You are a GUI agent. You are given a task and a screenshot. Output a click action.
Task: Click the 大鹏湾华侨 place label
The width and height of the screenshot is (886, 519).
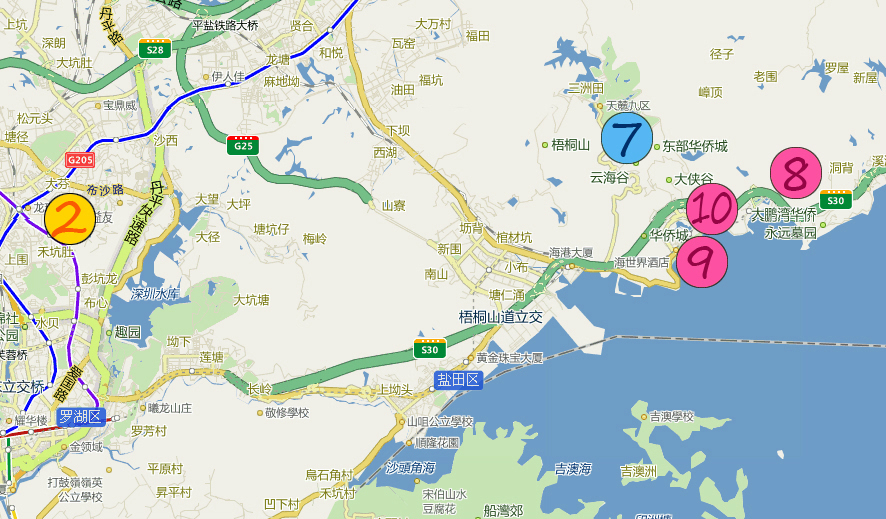click(783, 215)
